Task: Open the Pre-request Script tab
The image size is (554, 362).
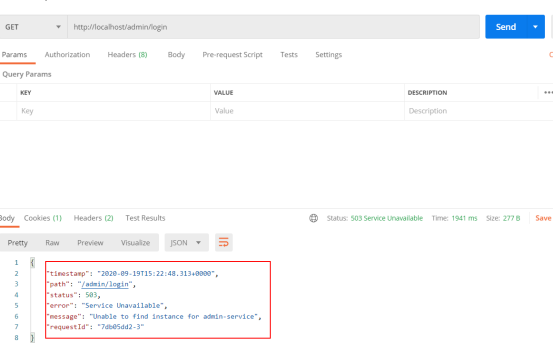Action: pyautogui.click(x=232, y=55)
